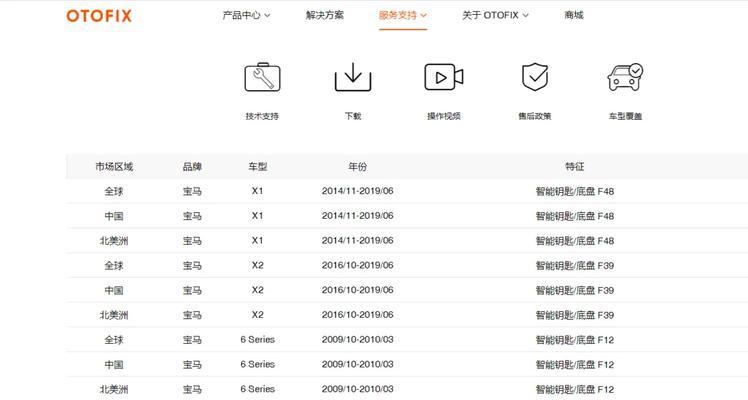
Task: Expand the 服务支持 dropdown chevron
Action: click(423, 16)
